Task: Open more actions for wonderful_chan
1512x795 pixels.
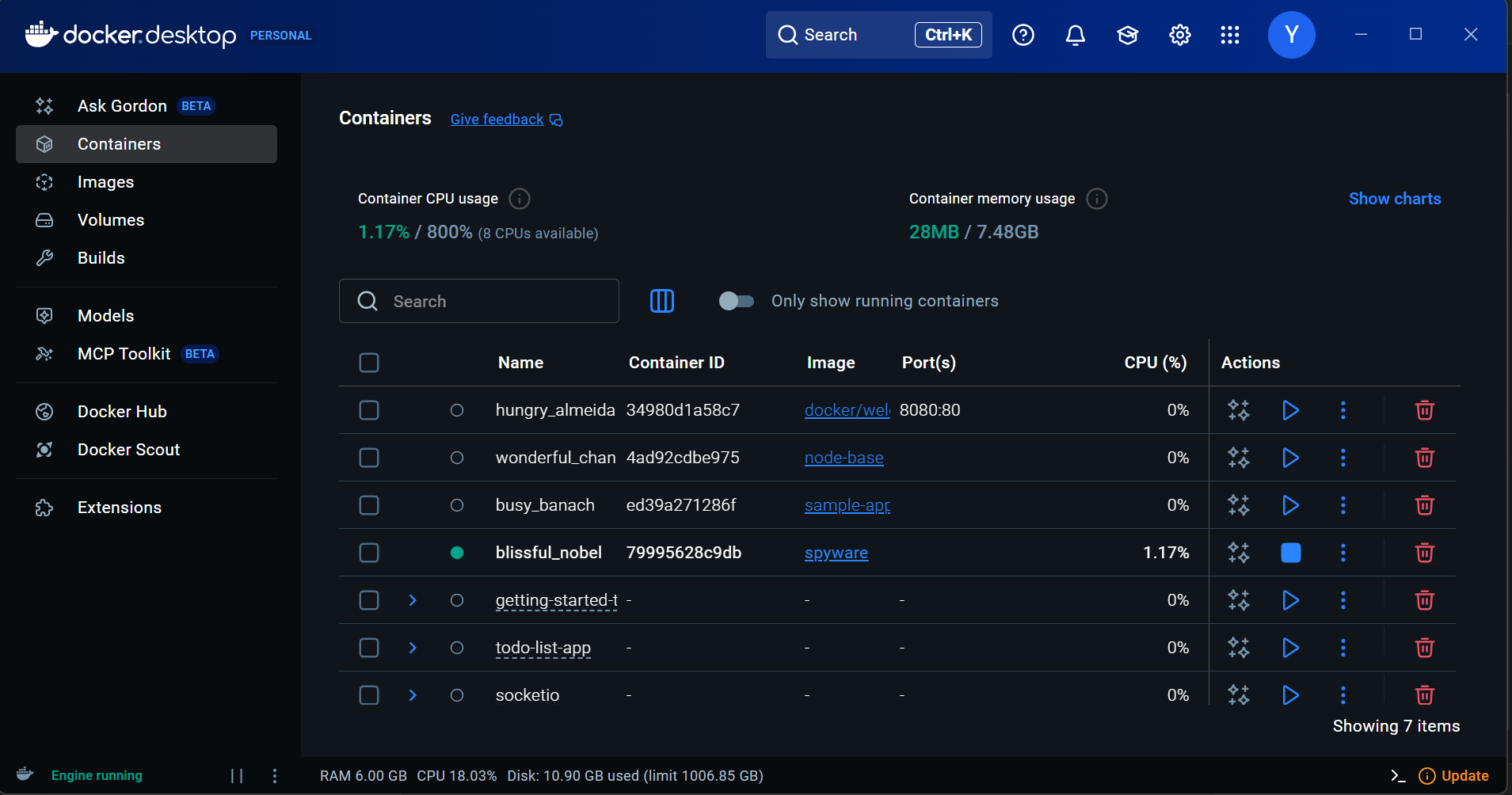Action: pos(1343,458)
